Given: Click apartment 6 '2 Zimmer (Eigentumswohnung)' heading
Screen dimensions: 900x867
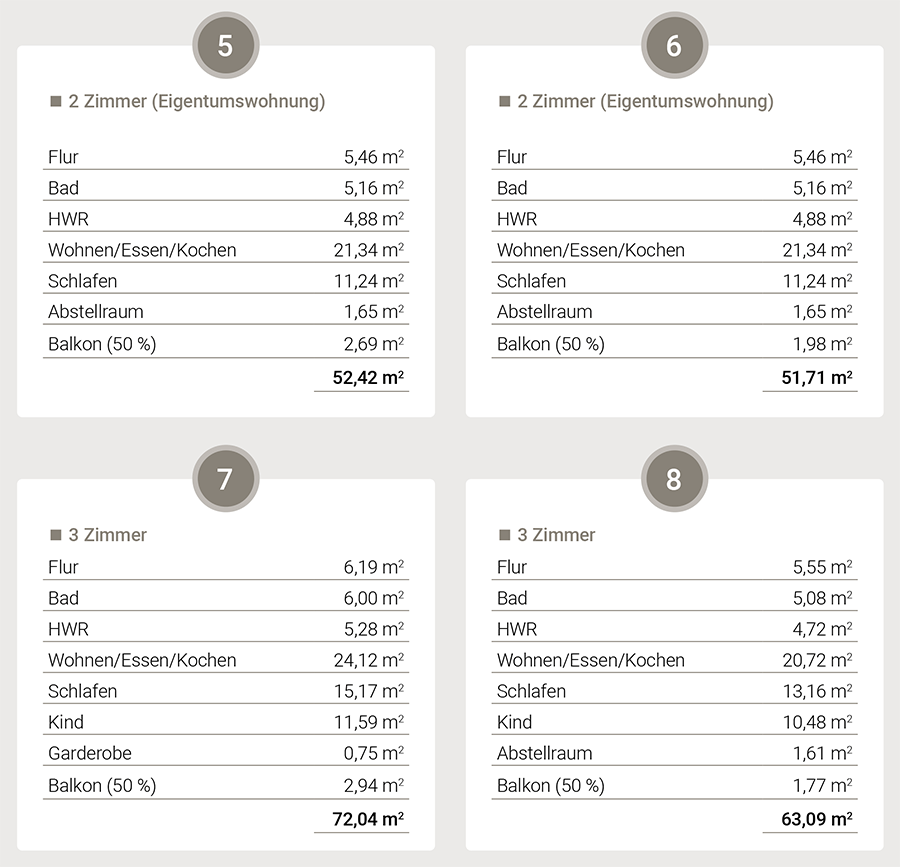Looking at the screenshot, I should [646, 101].
